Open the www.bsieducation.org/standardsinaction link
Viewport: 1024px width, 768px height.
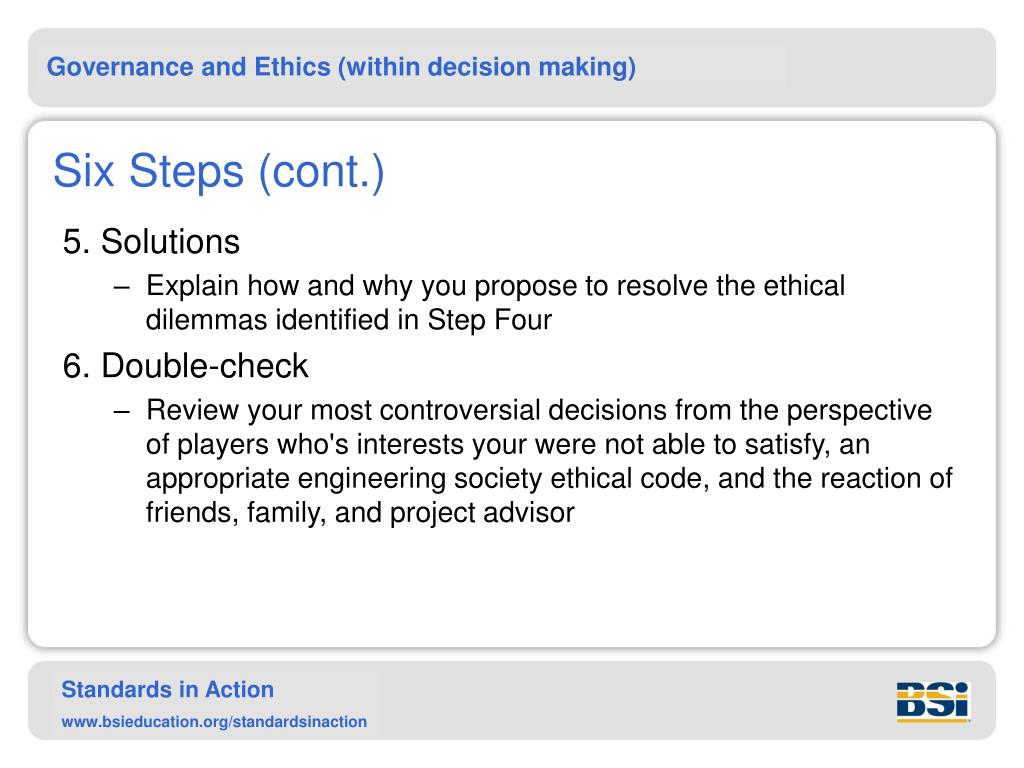(214, 722)
